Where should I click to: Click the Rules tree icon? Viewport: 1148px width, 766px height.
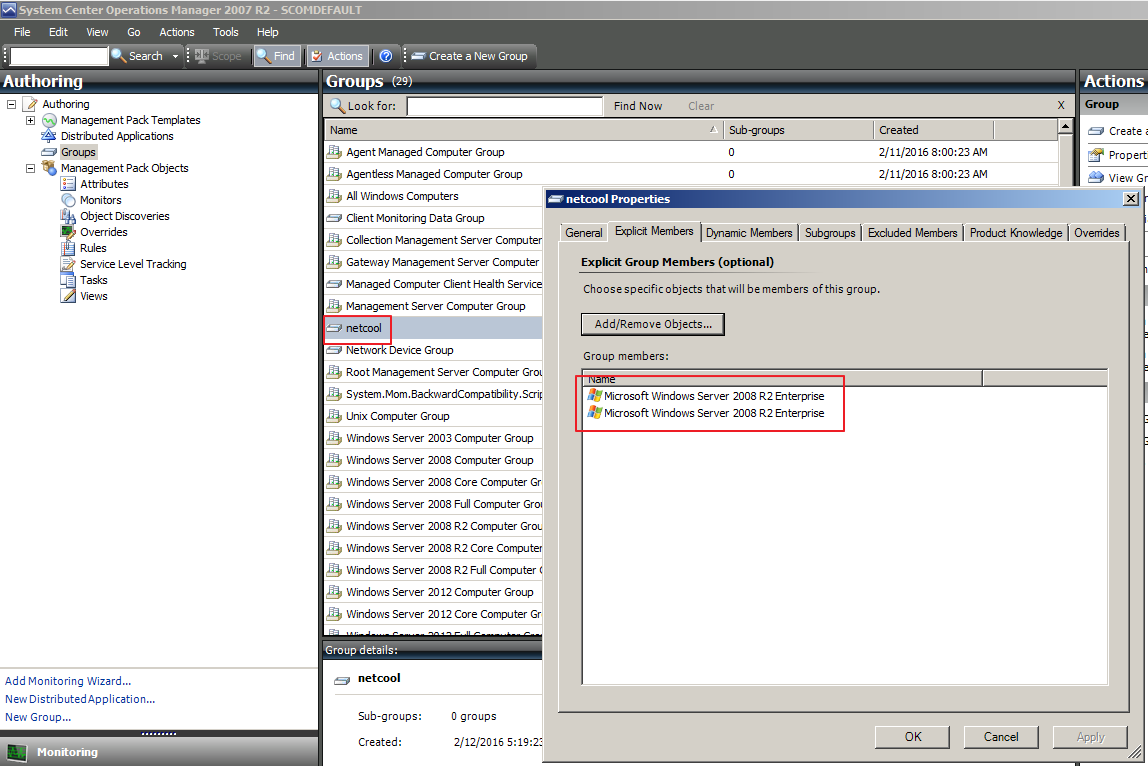pyautogui.click(x=68, y=248)
